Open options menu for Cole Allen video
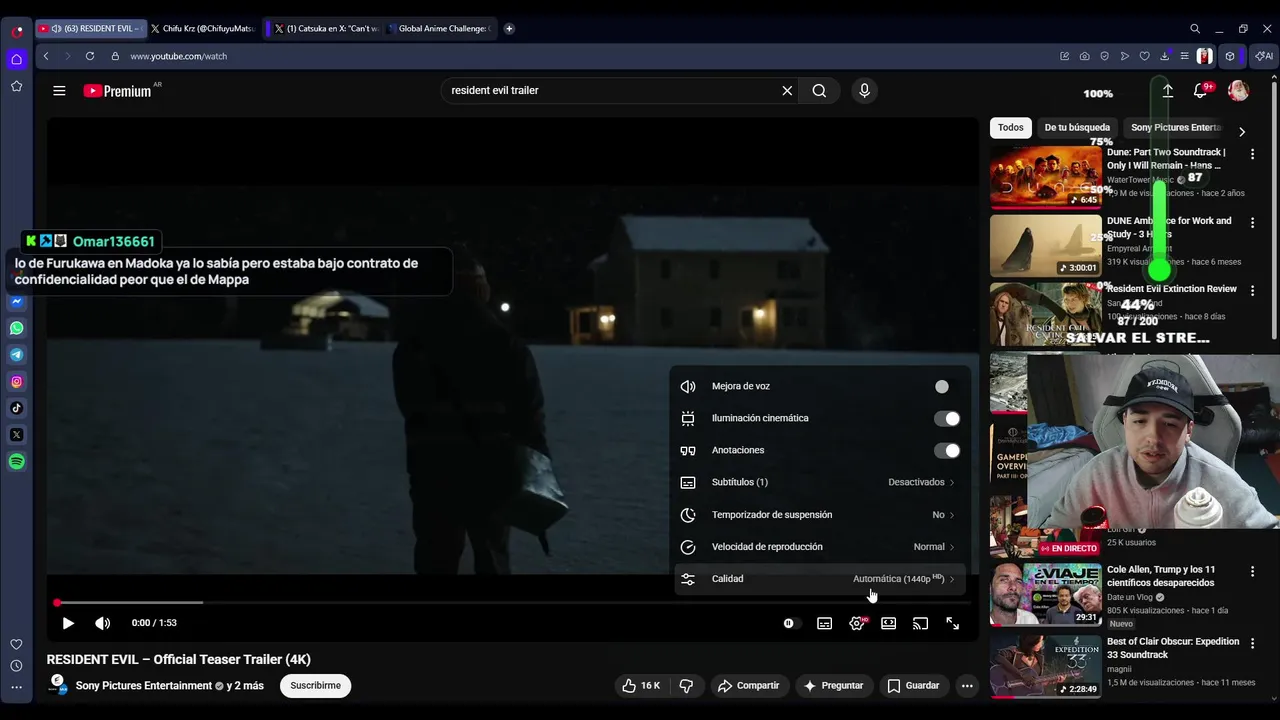This screenshot has width=1280, height=720. pos(1252,571)
